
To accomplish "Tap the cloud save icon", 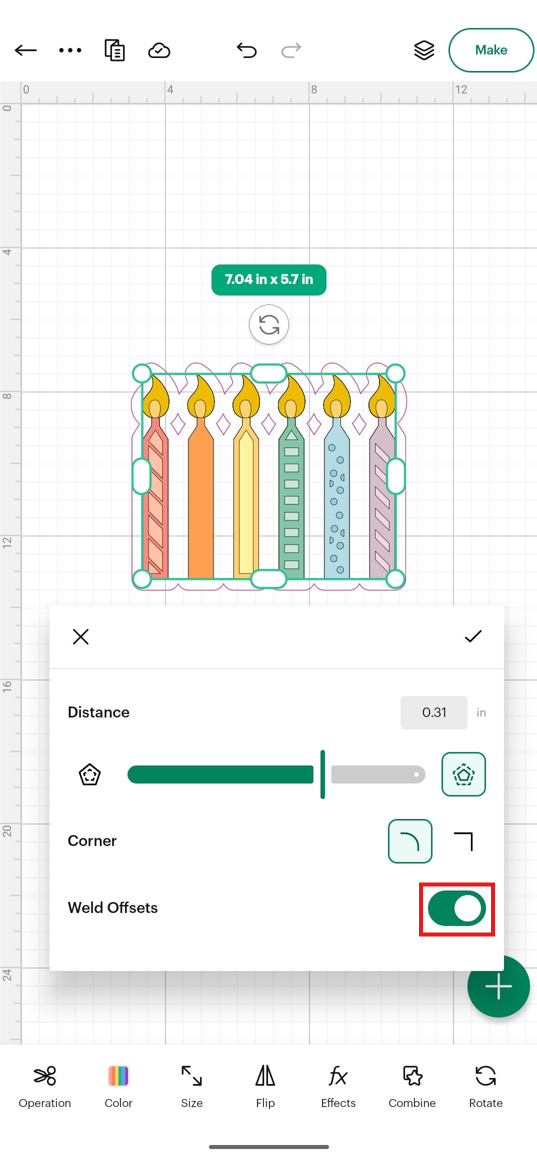I will click(x=159, y=50).
